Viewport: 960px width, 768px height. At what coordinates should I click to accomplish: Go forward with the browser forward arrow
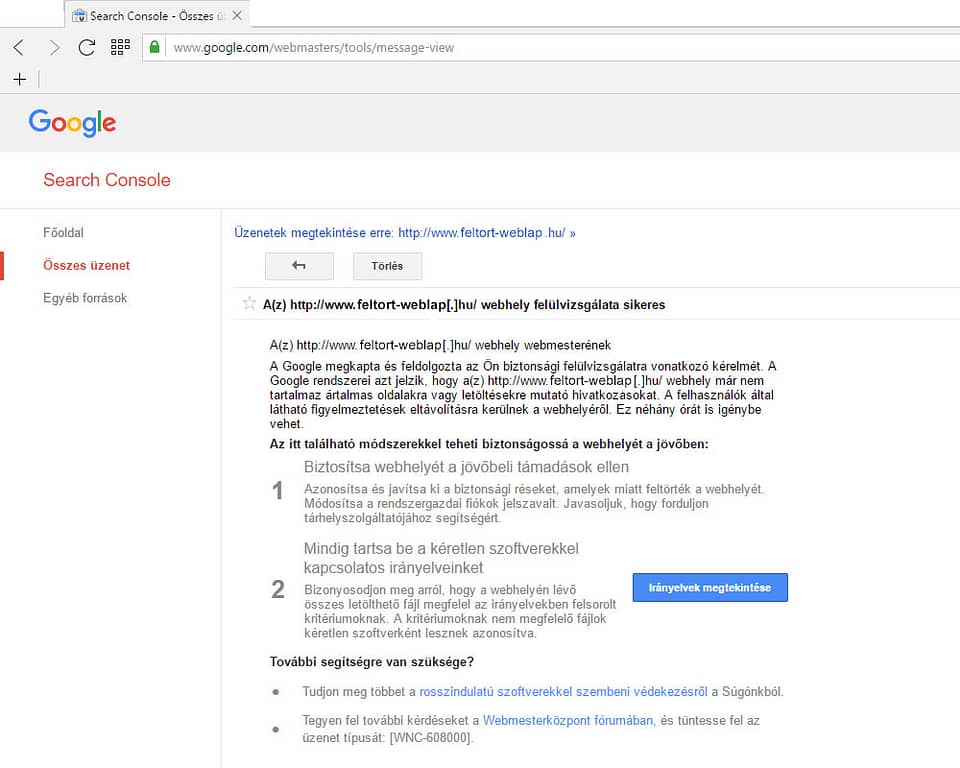[54, 47]
